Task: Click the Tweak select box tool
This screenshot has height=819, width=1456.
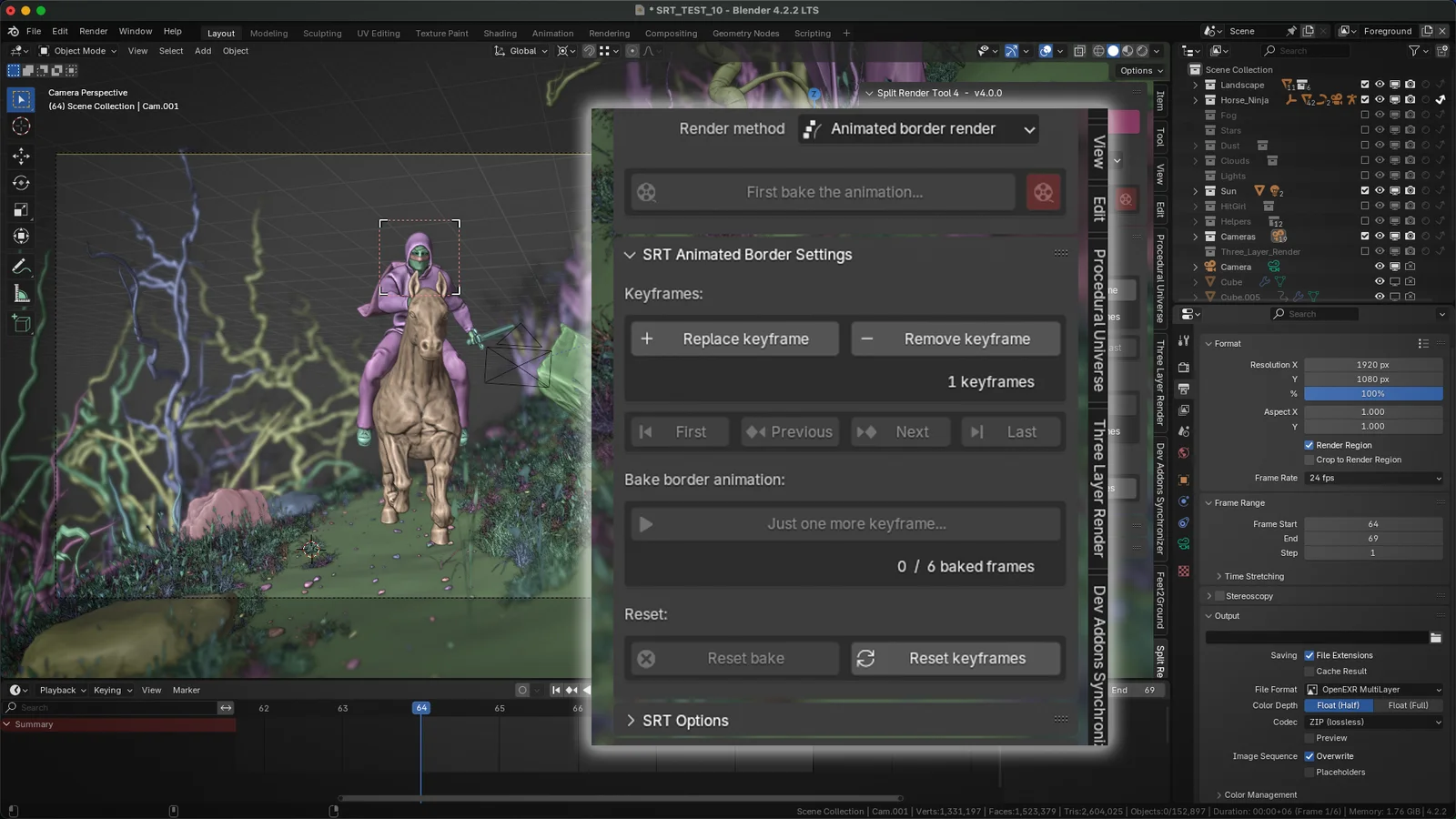Action: pyautogui.click(x=20, y=101)
